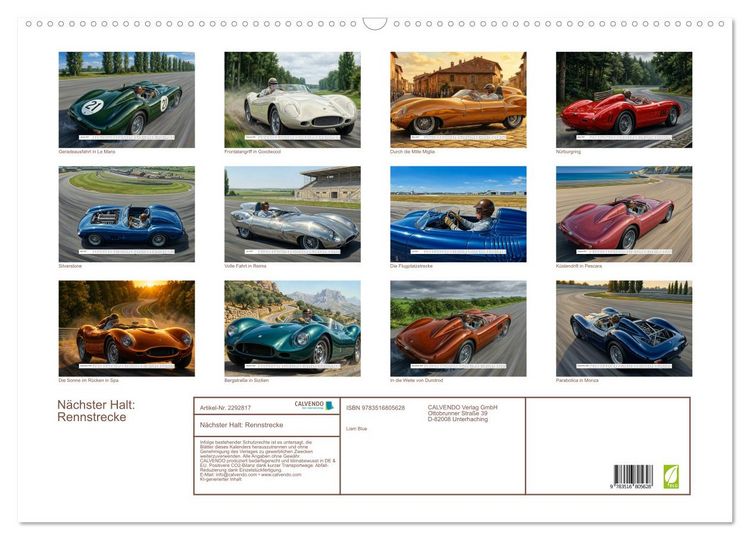
Task: Open the white Goodwood race car picture
Action: 292,99
